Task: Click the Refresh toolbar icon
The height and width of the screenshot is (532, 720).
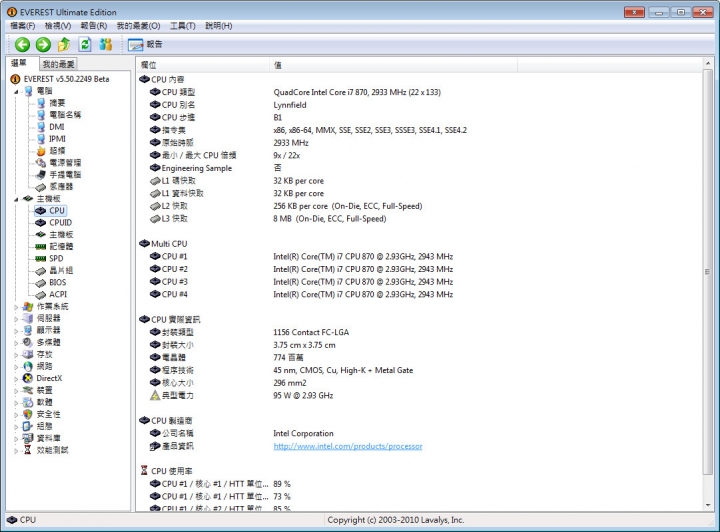Action: click(x=85, y=45)
